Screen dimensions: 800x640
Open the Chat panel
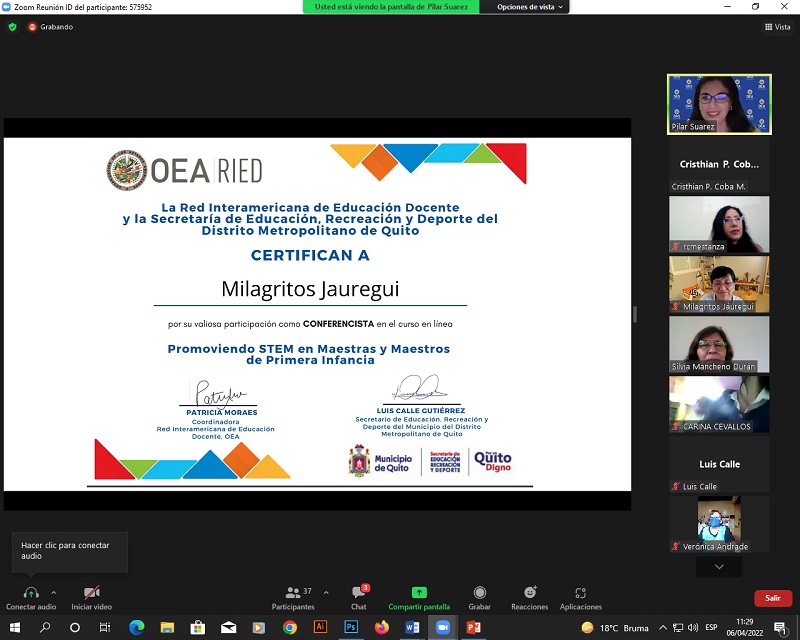(x=359, y=598)
